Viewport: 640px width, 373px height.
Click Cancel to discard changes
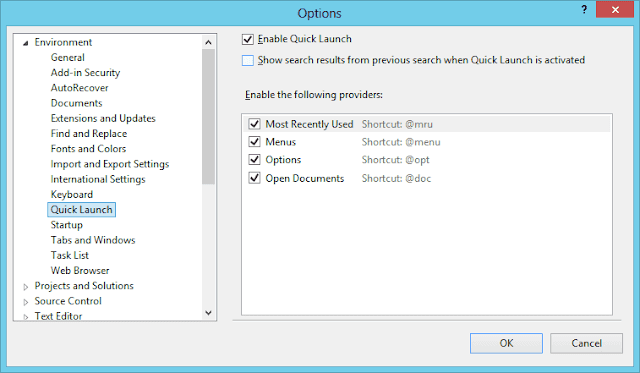(x=586, y=343)
